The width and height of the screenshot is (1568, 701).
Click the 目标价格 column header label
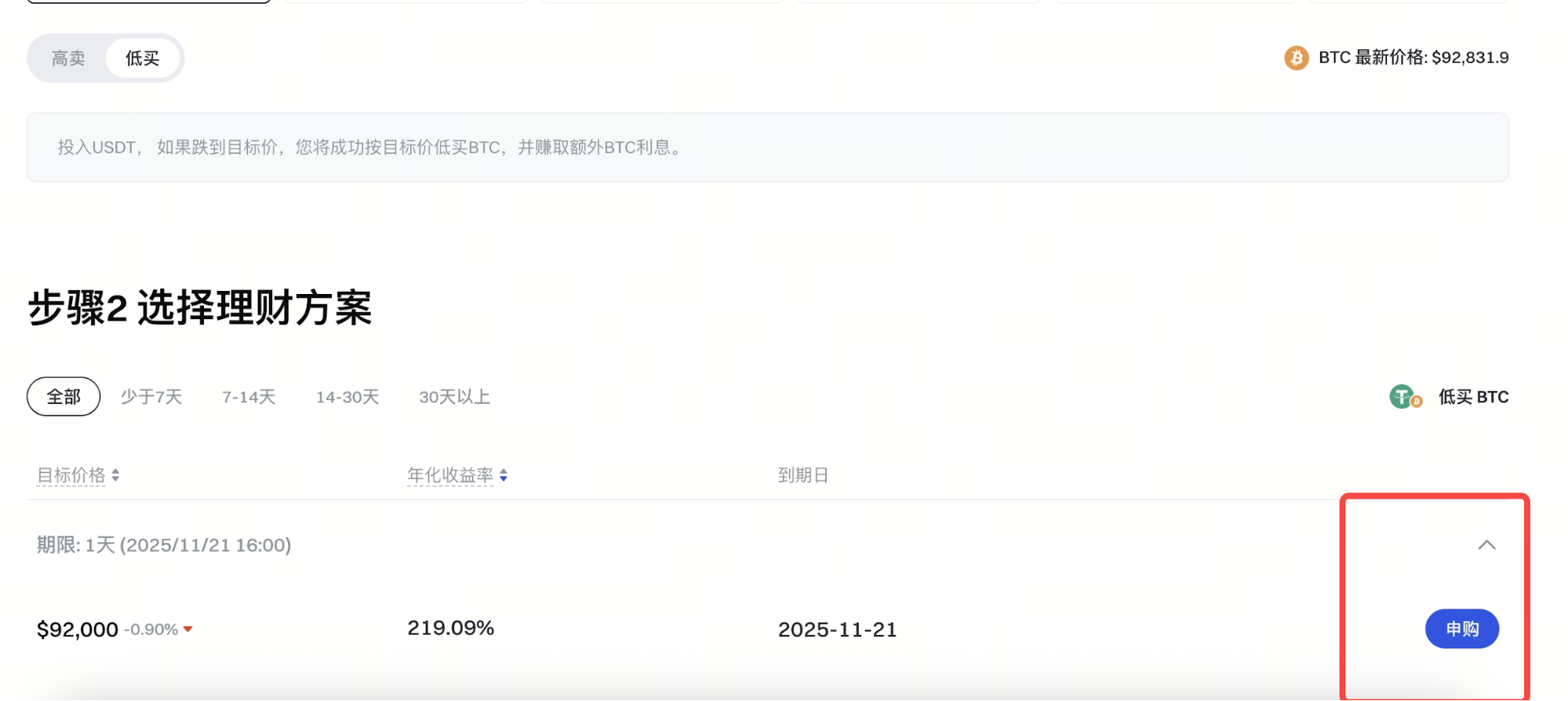[71, 475]
